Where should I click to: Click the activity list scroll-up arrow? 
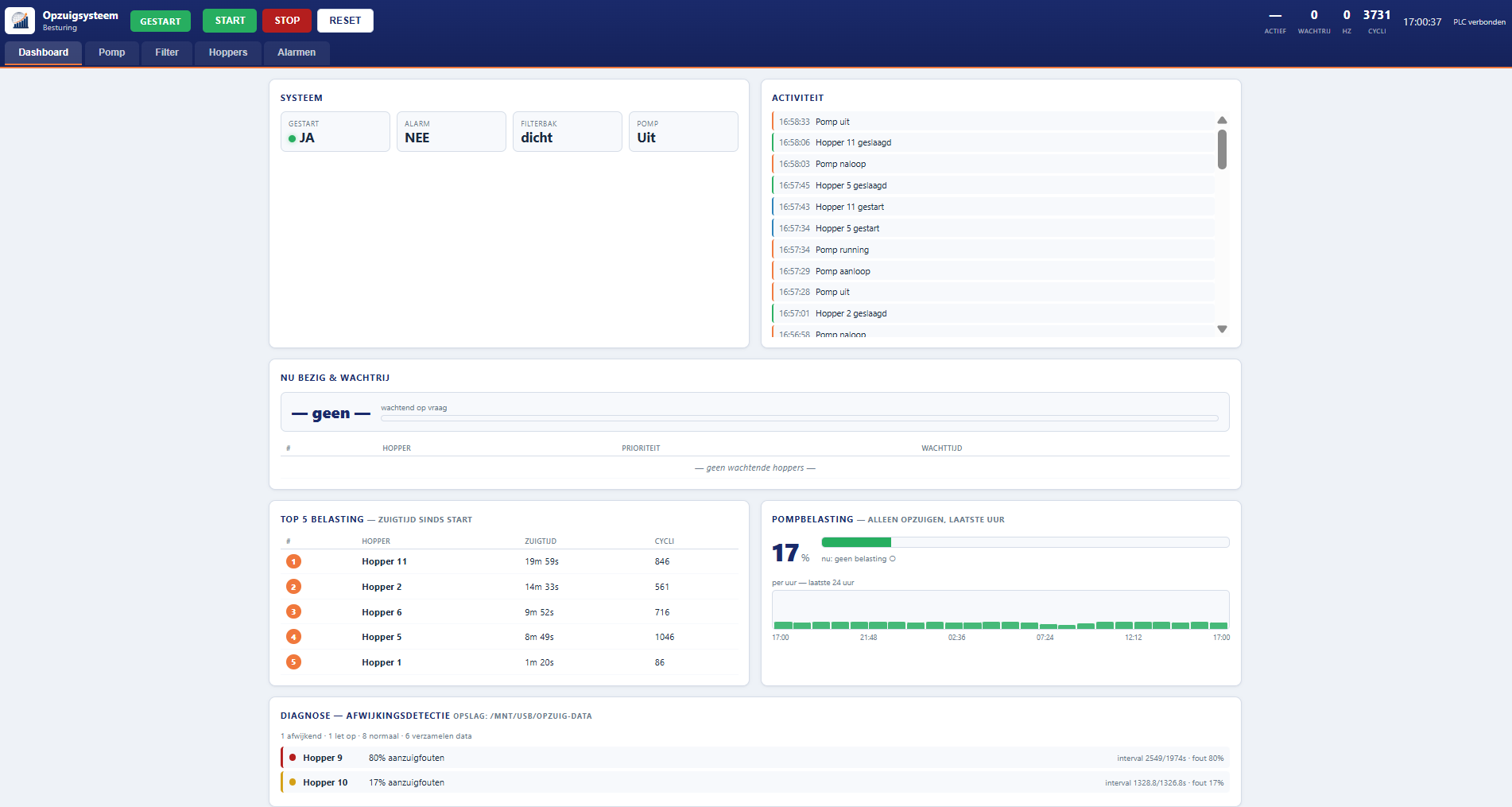(x=1222, y=120)
